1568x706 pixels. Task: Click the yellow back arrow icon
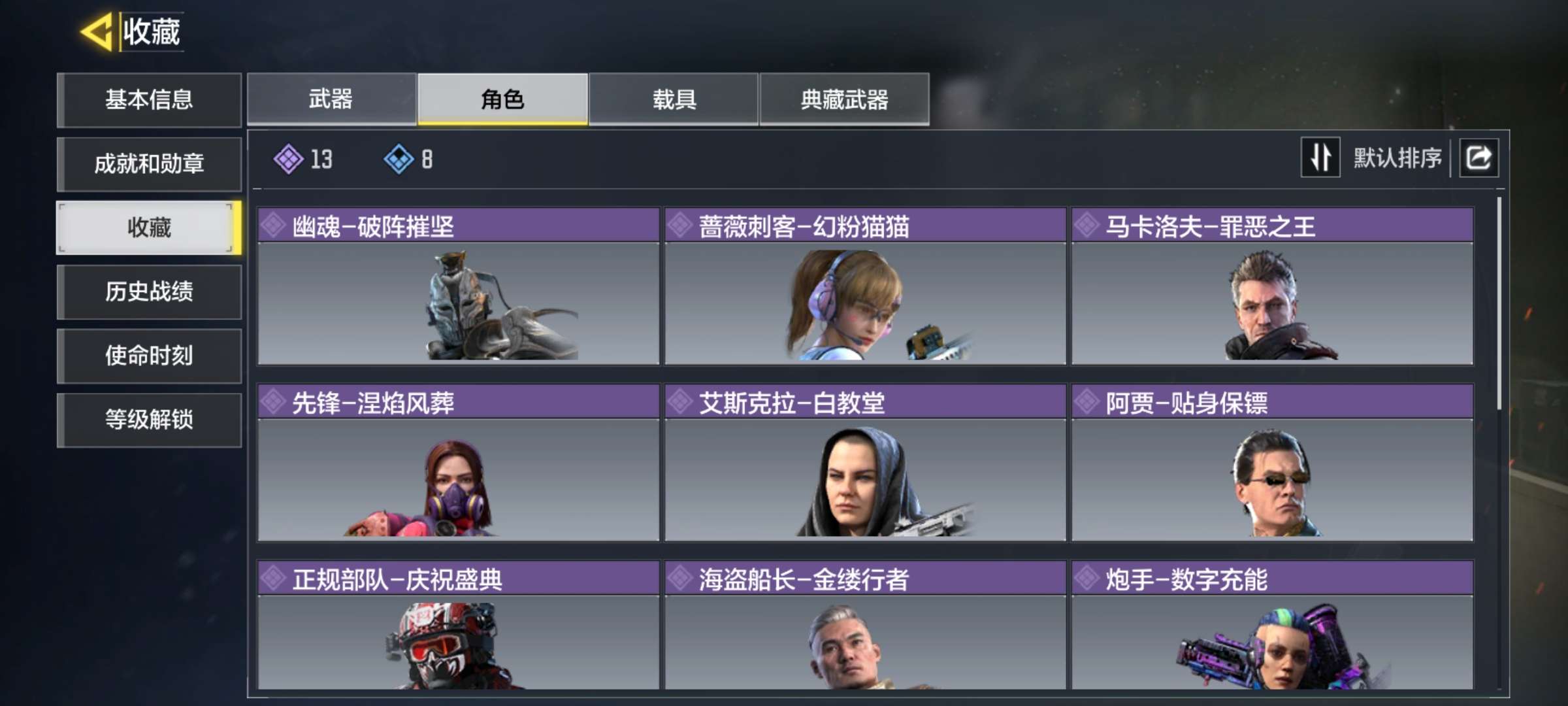point(97,31)
